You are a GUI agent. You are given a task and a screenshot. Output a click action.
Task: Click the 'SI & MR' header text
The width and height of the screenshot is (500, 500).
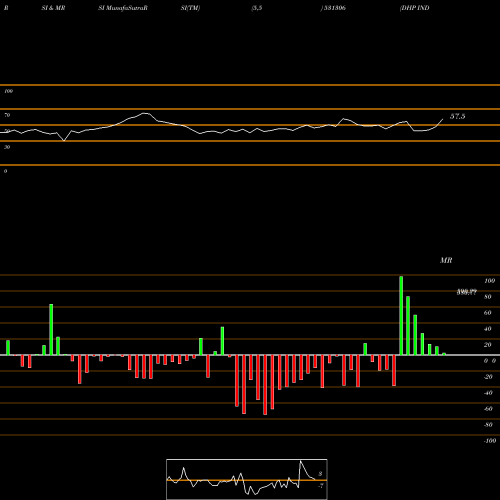53,8
